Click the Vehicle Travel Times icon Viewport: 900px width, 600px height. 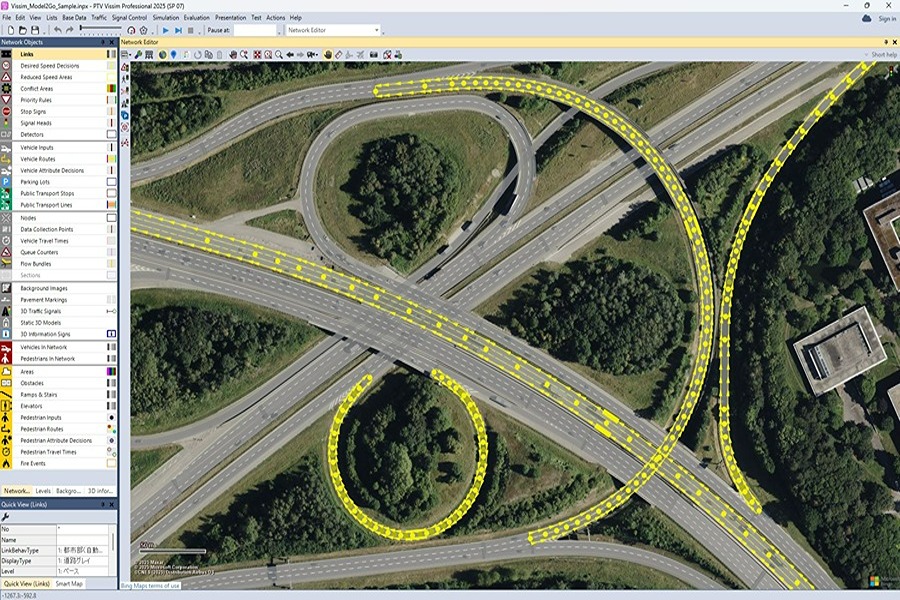pyautogui.click(x=6, y=241)
